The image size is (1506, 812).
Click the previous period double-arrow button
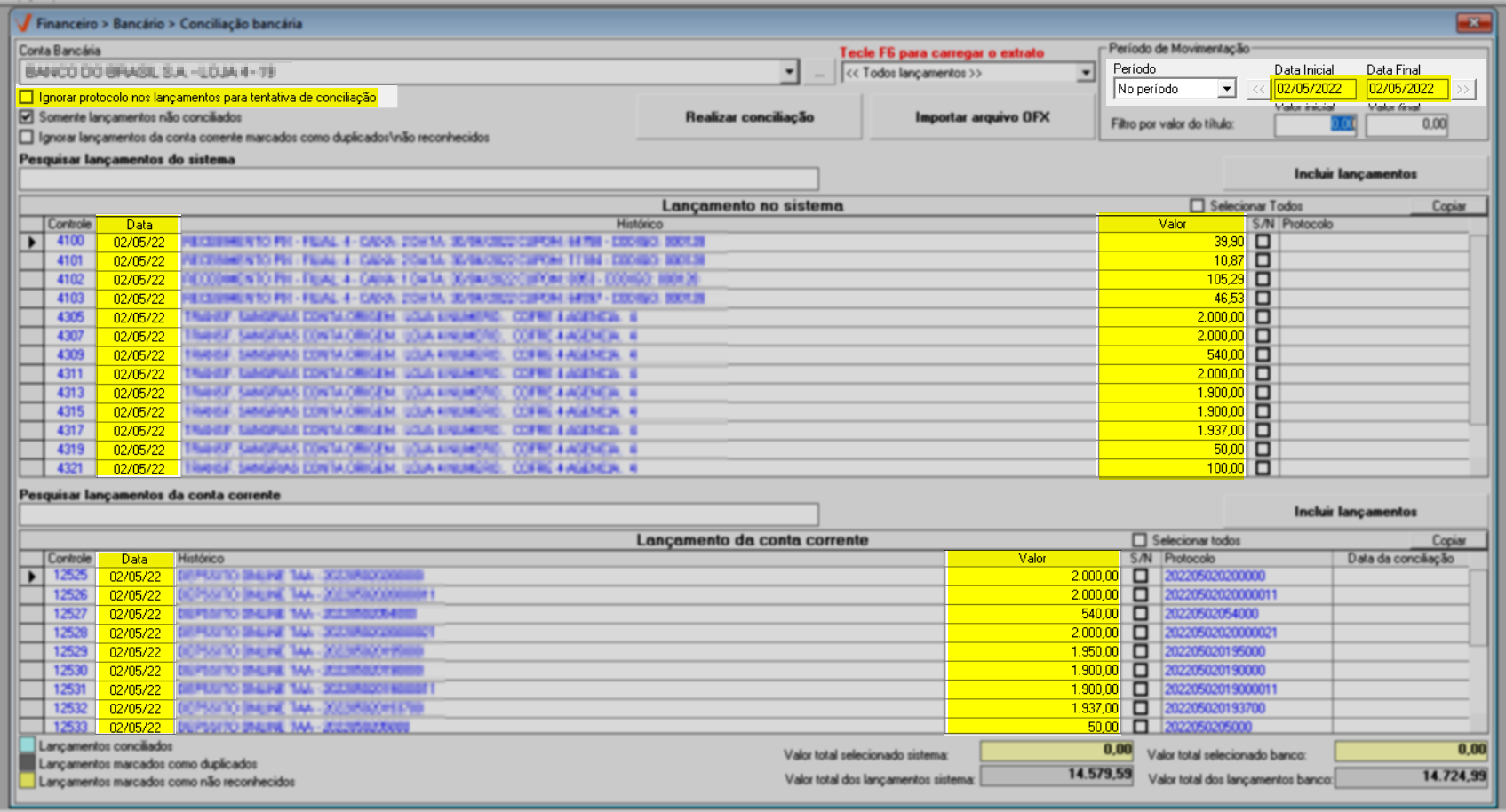tap(1258, 89)
